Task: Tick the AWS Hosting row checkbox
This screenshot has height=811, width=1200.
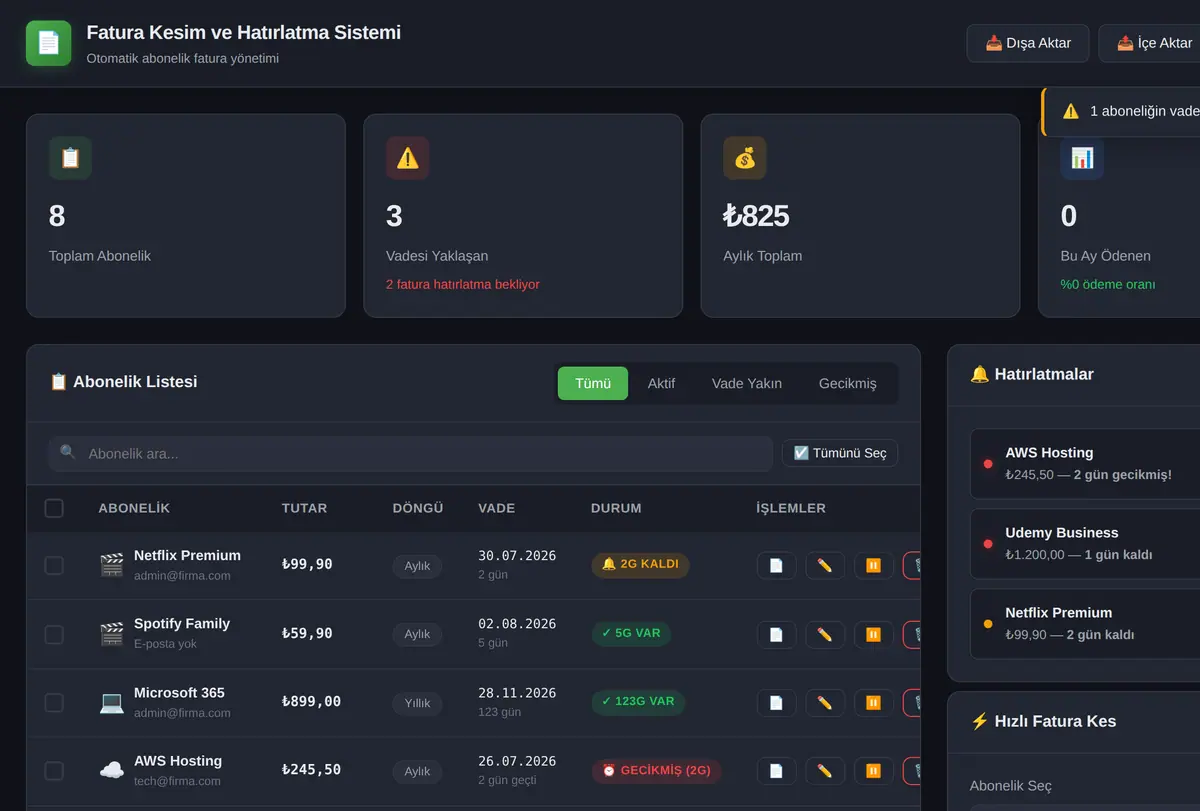Action: click(54, 770)
